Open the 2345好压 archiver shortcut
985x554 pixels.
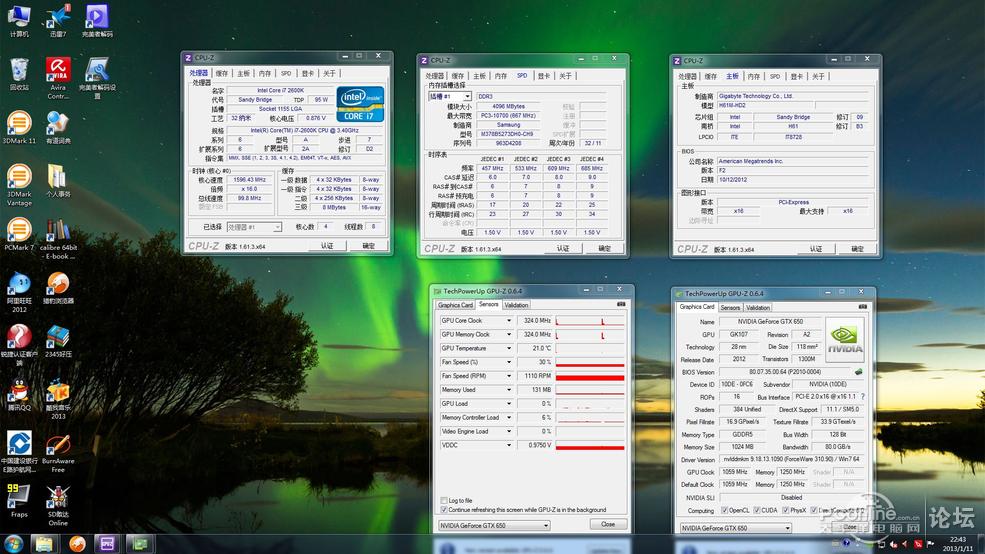[58, 340]
